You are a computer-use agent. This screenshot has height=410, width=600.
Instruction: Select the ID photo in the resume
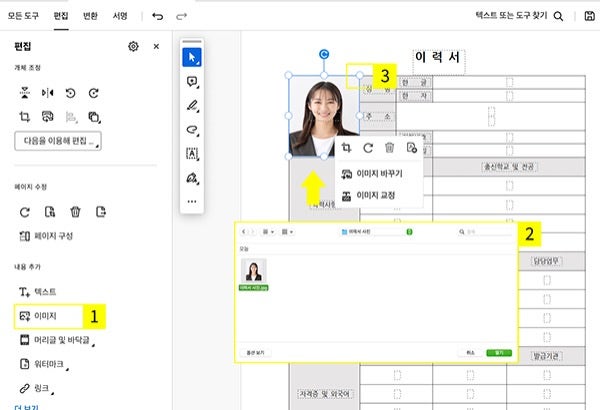(x=324, y=116)
